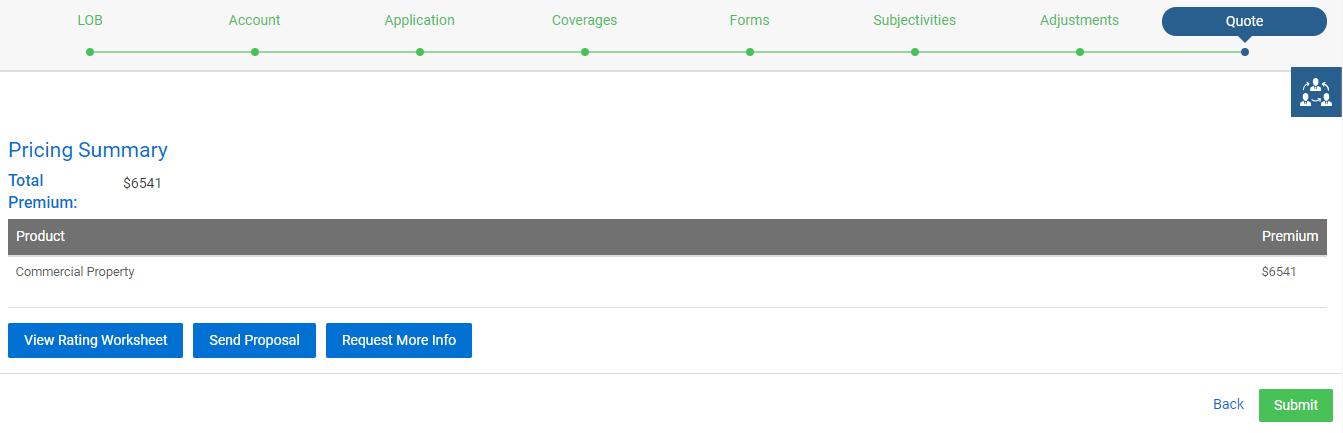Click the Pricing Summary heading
The width and height of the screenshot is (1343, 433).
tap(88, 150)
